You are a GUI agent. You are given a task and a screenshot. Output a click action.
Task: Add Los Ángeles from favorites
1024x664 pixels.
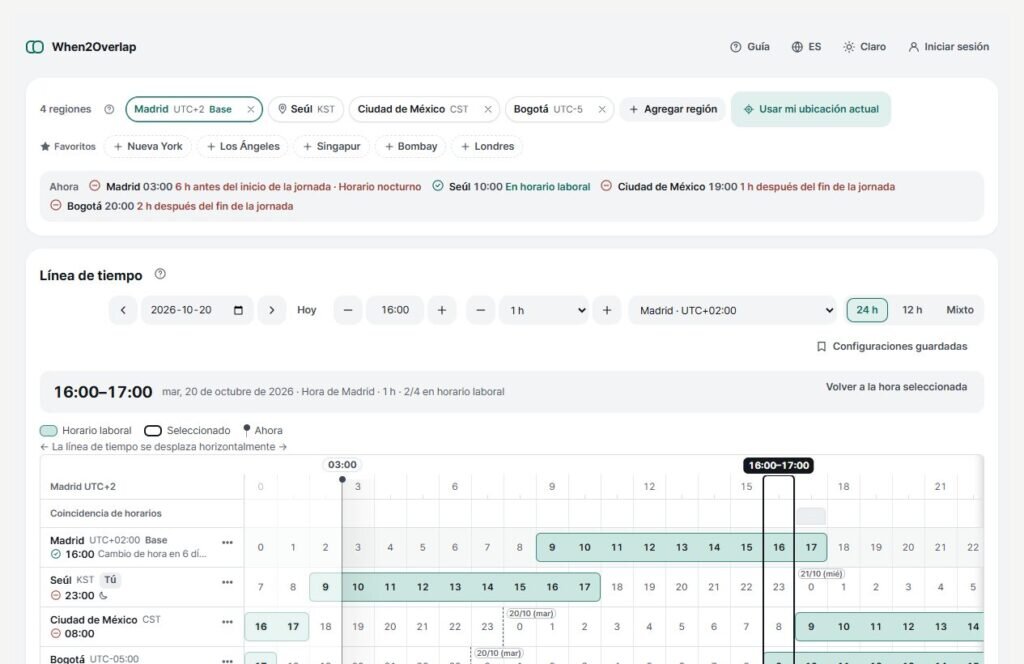coord(244,146)
